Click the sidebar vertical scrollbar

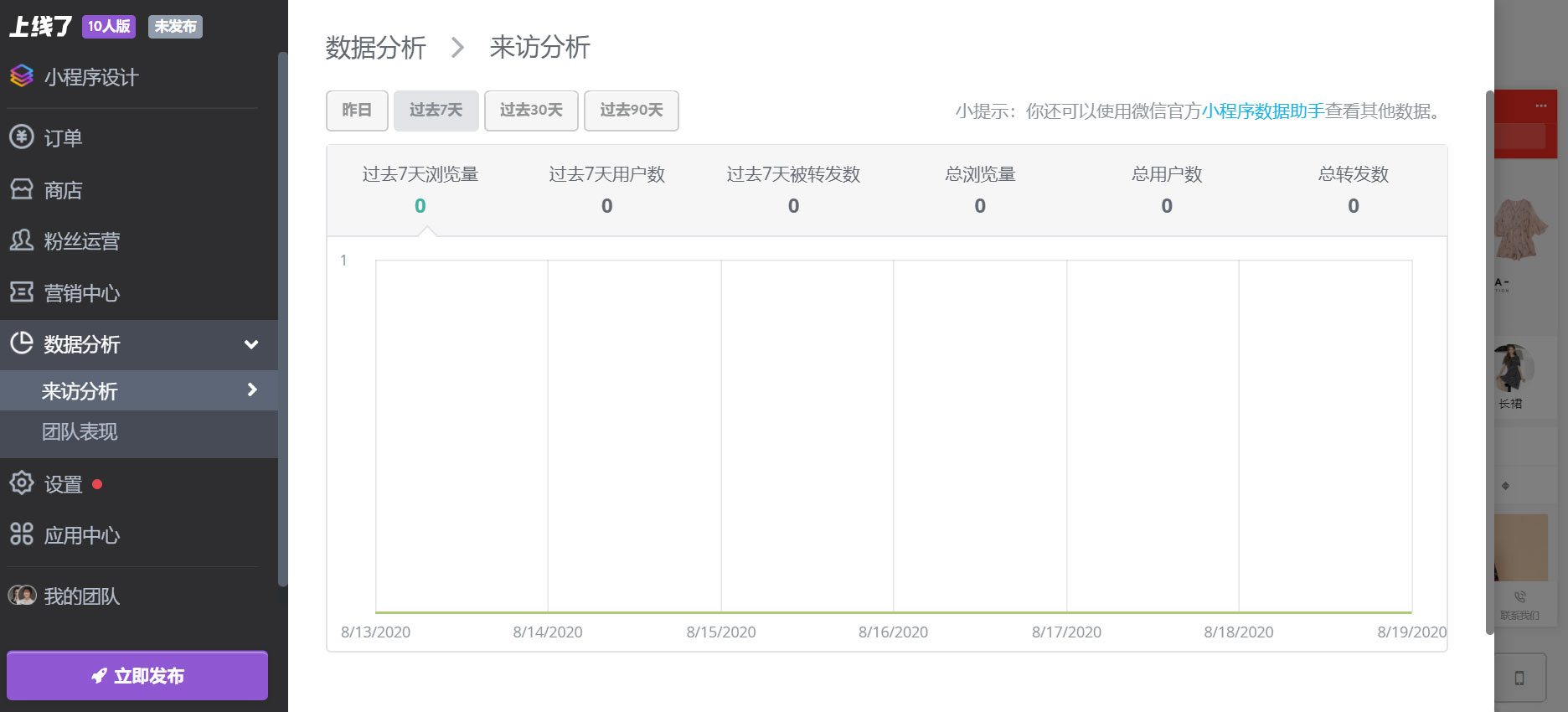coord(283,318)
